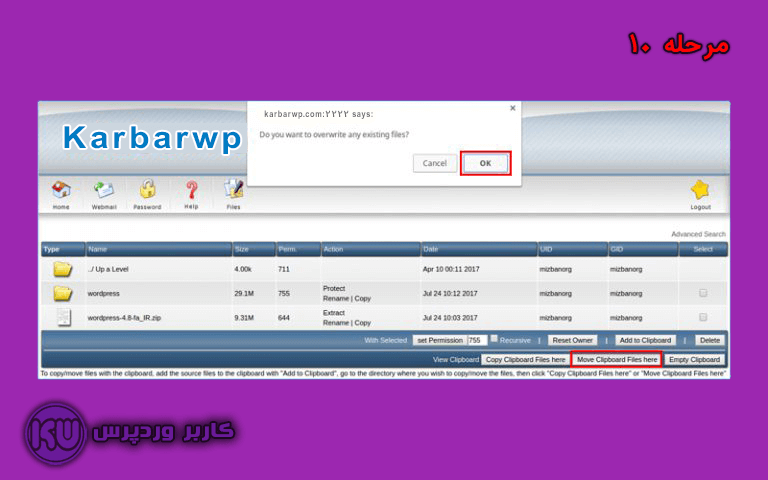Click the ../ Up a Level link
This screenshot has width=768, height=480.
pos(108,269)
